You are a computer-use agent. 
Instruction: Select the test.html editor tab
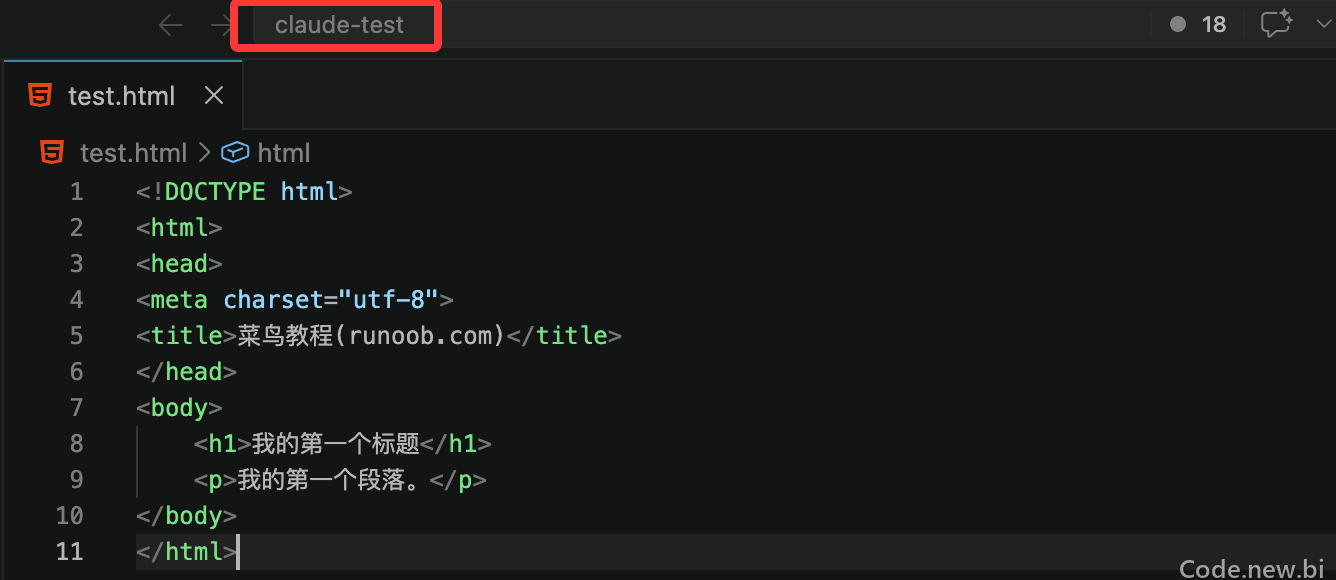click(x=123, y=95)
